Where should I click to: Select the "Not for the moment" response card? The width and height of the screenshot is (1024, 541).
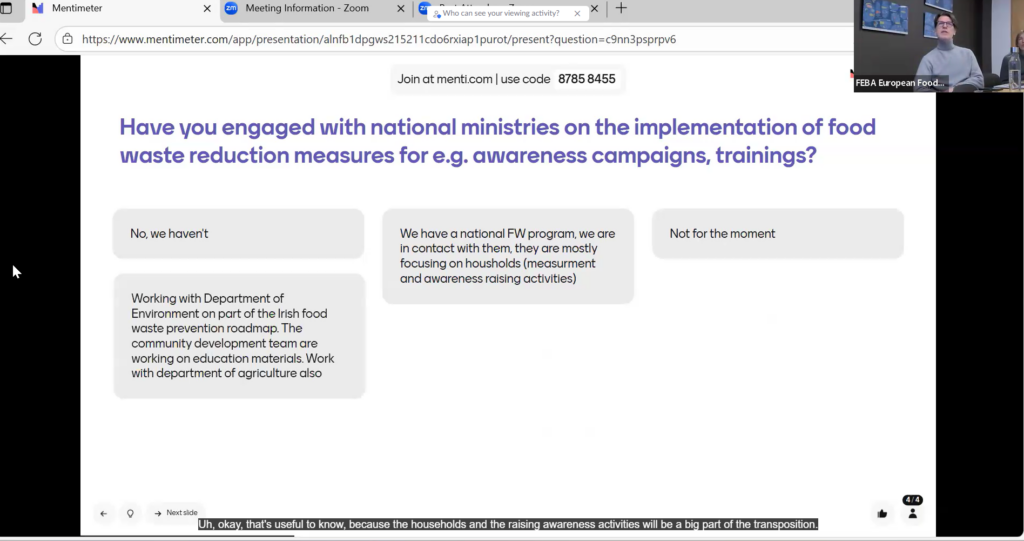point(777,234)
